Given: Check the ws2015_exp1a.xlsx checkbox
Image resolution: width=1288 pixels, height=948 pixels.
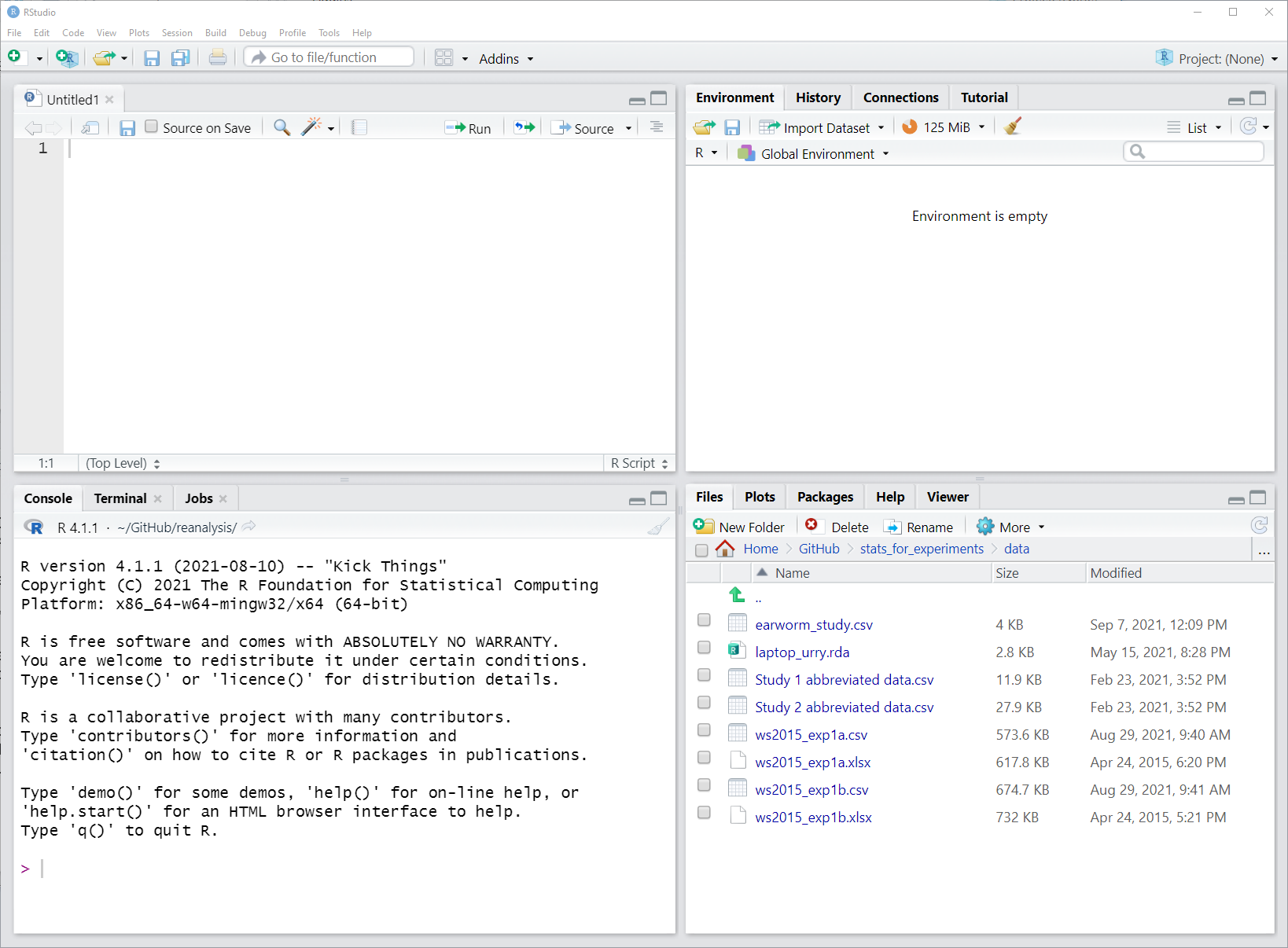Looking at the screenshot, I should point(704,758).
